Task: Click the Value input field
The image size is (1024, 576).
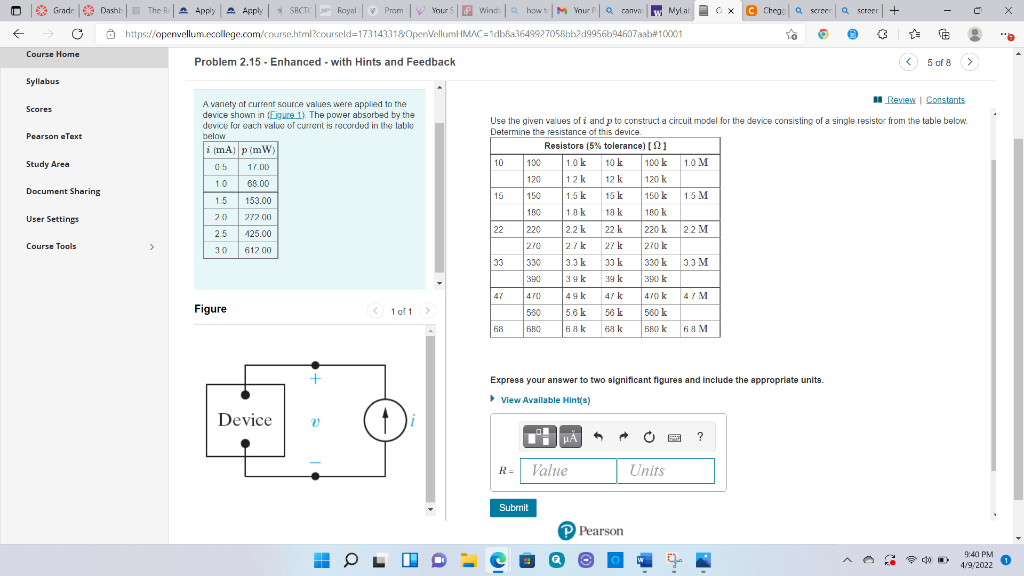Action: click(568, 470)
